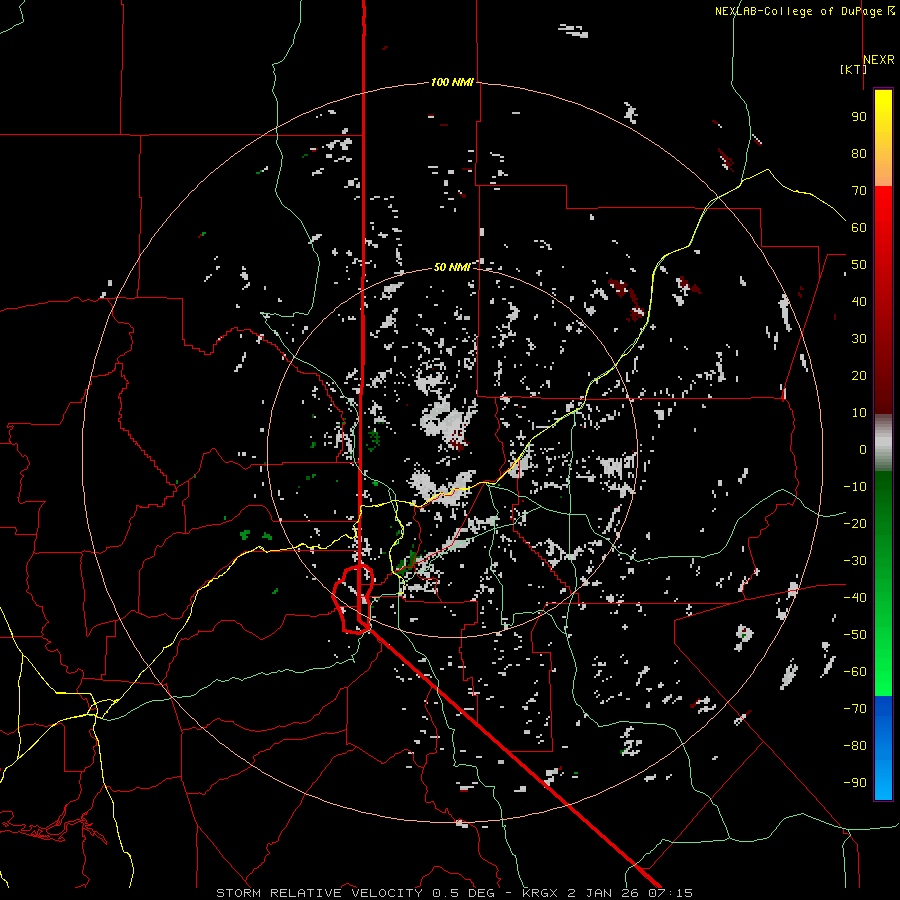900x900 pixels.
Task: Click the red warning polygon outline near the radar center
Action: (353, 599)
